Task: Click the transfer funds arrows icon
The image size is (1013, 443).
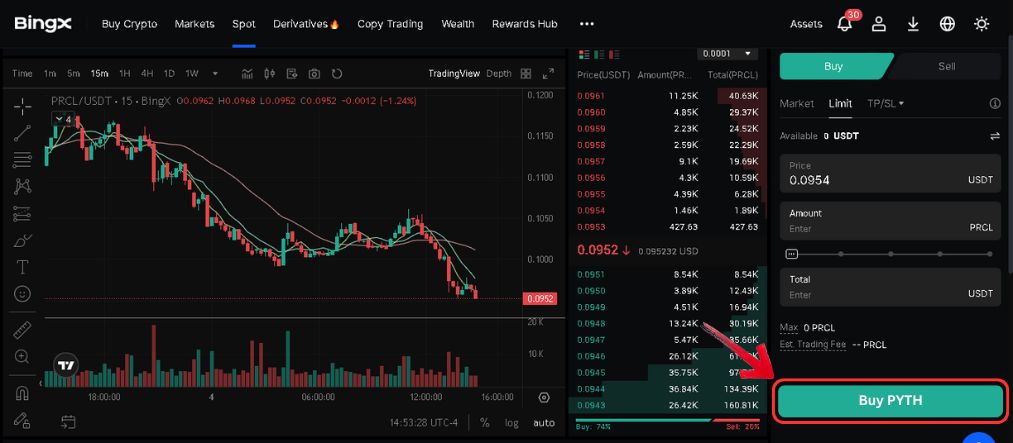Action: point(995,136)
